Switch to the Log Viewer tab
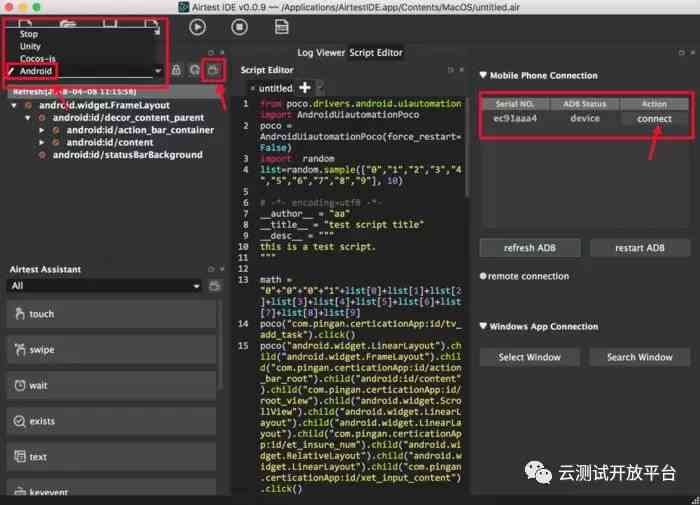 tap(321, 53)
